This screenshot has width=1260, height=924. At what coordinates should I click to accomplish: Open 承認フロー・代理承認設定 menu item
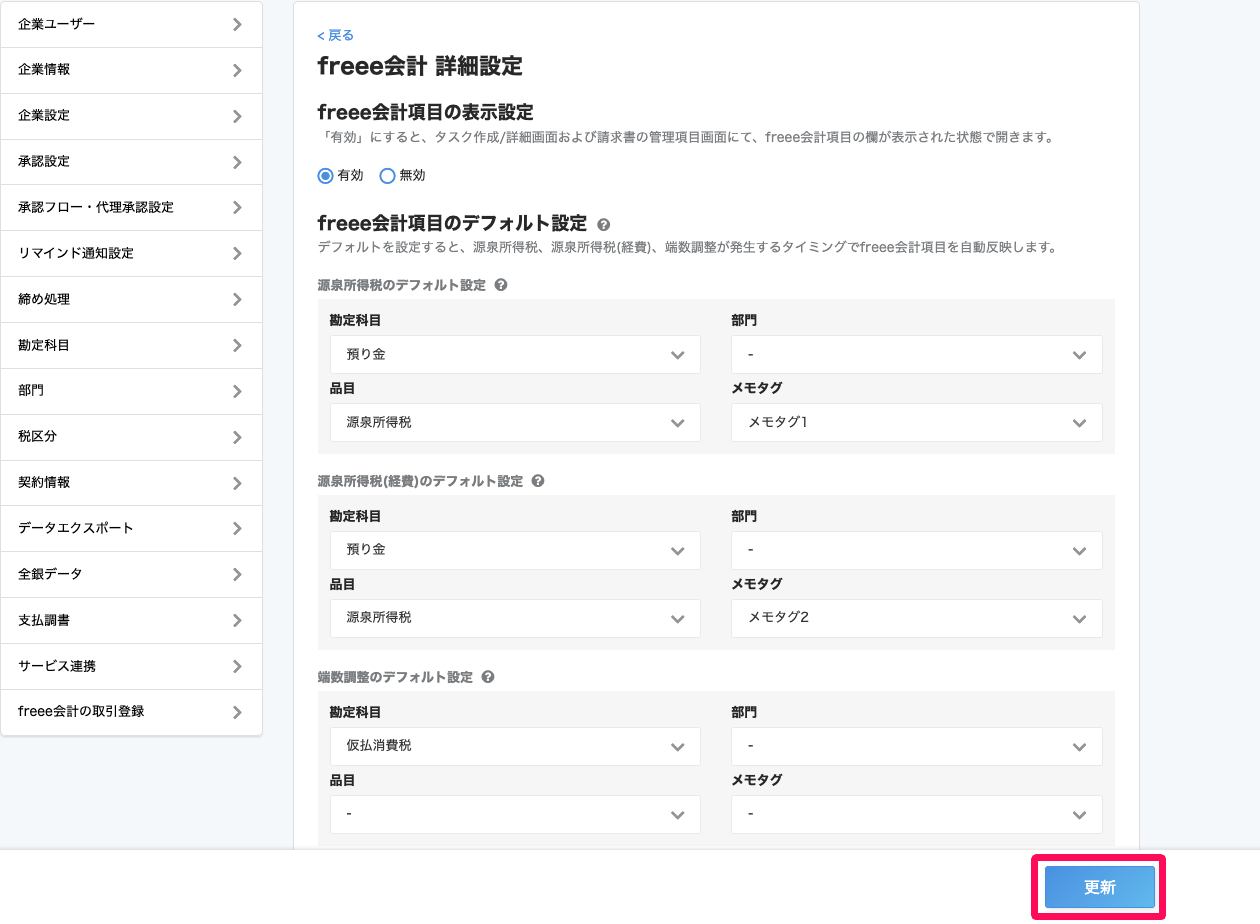pos(131,208)
